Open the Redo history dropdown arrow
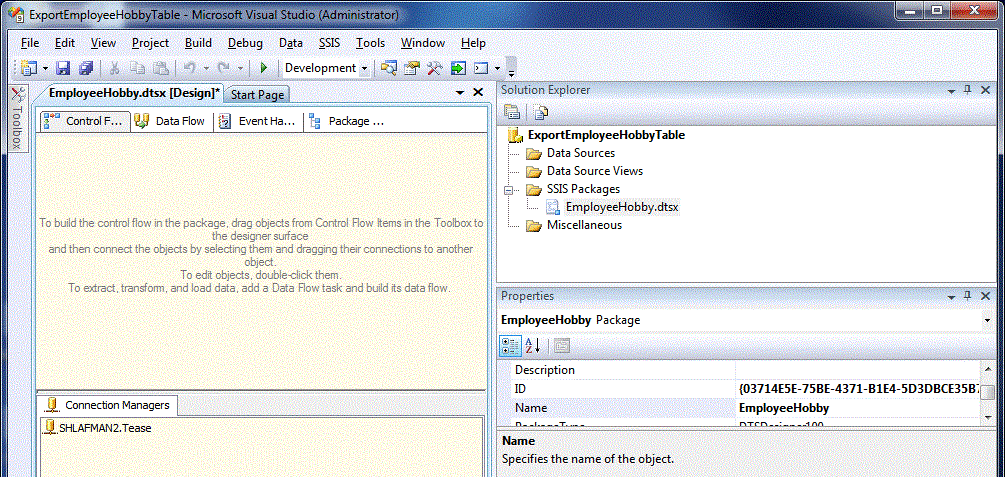This screenshot has width=1007, height=477. [x=240, y=68]
